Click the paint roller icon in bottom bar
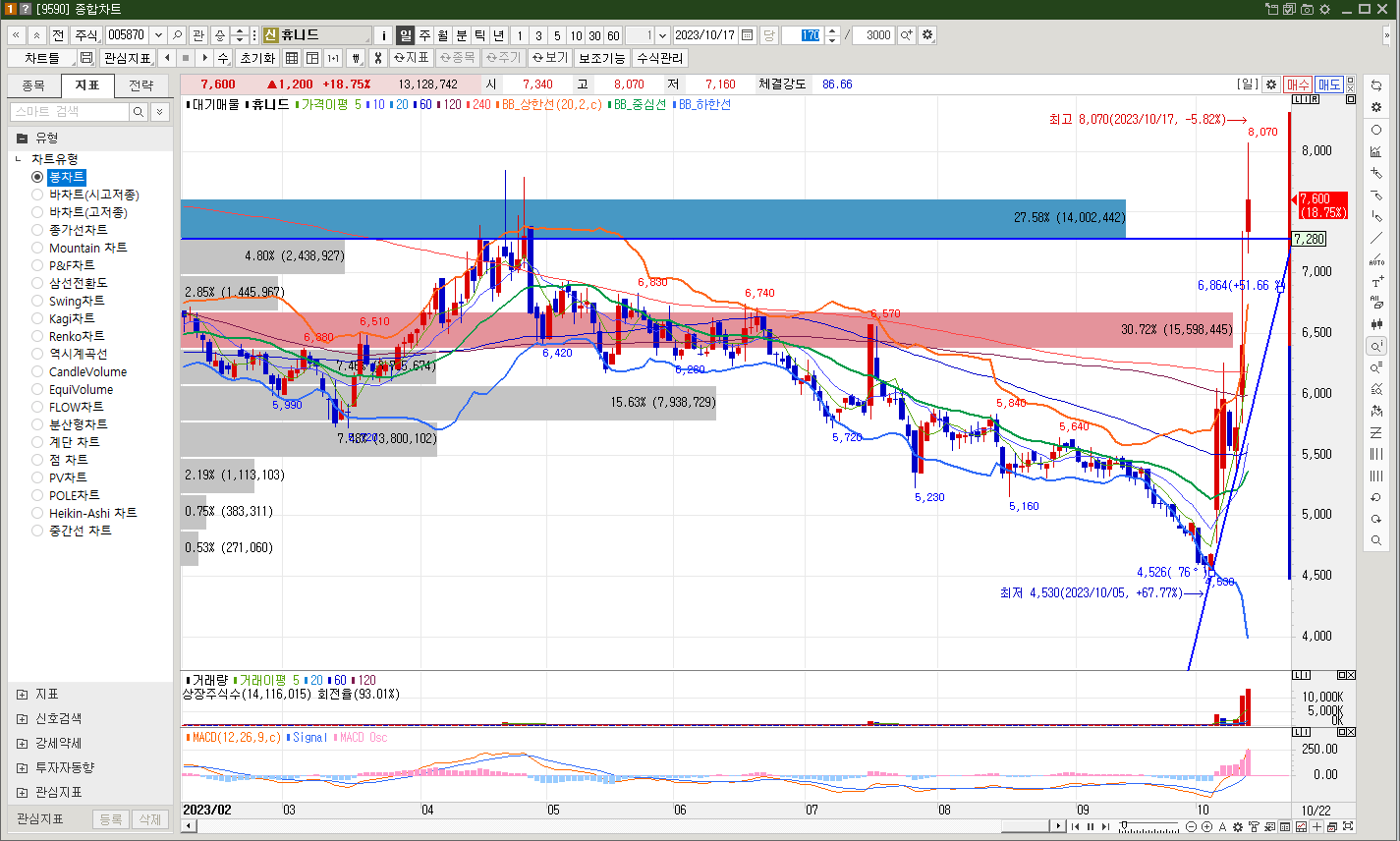 (x=1254, y=827)
